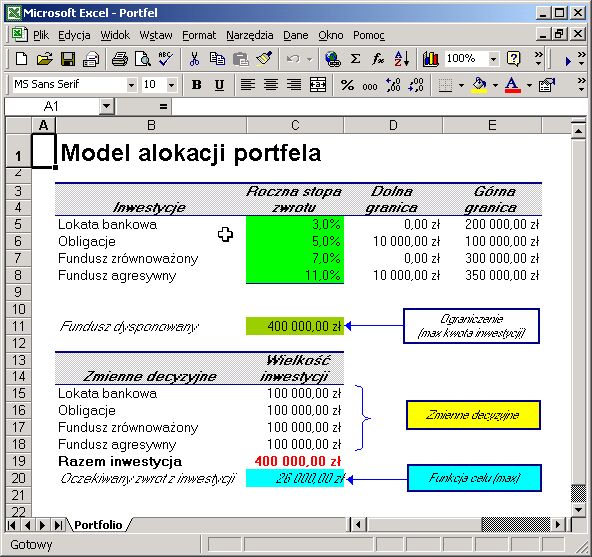This screenshot has width=592, height=557.
Task: Open Print Preview icon
Action: pos(143,59)
